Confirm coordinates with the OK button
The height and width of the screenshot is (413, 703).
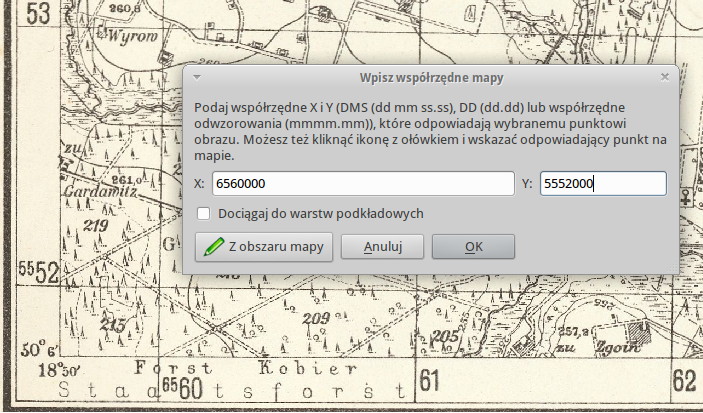473,247
